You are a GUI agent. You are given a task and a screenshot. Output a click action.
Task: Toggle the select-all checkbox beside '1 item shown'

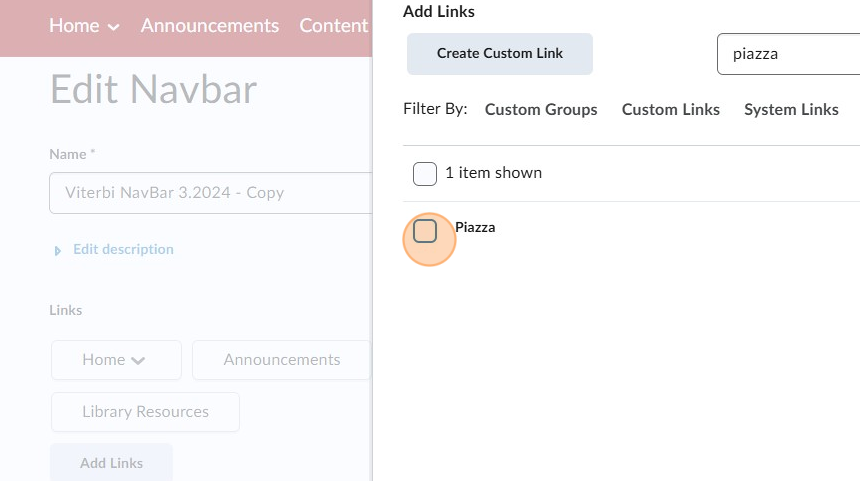425,174
